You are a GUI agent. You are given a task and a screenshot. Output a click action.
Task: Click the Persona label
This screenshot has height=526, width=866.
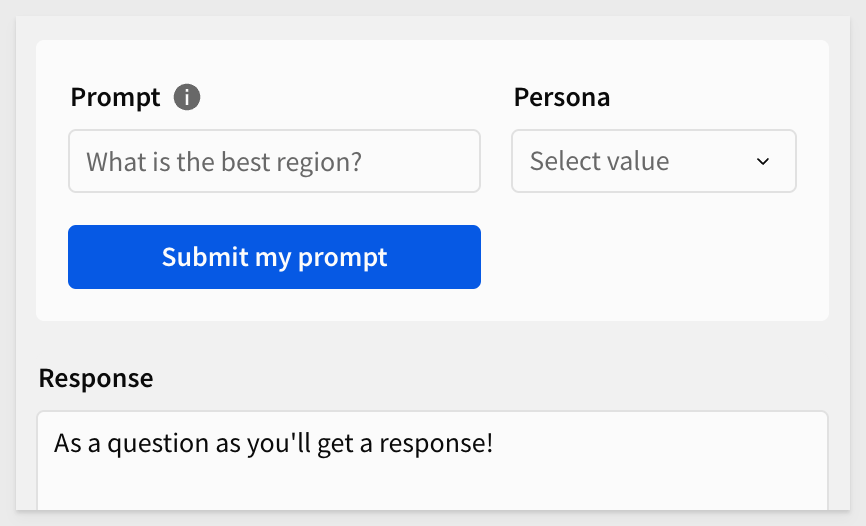[x=562, y=97]
